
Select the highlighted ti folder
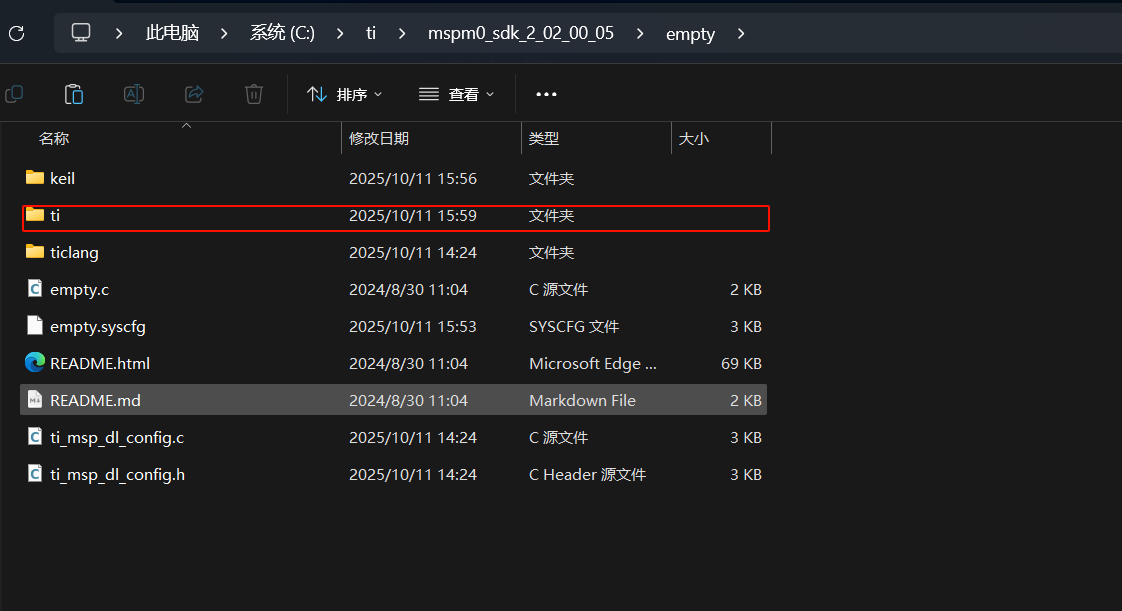click(56, 216)
